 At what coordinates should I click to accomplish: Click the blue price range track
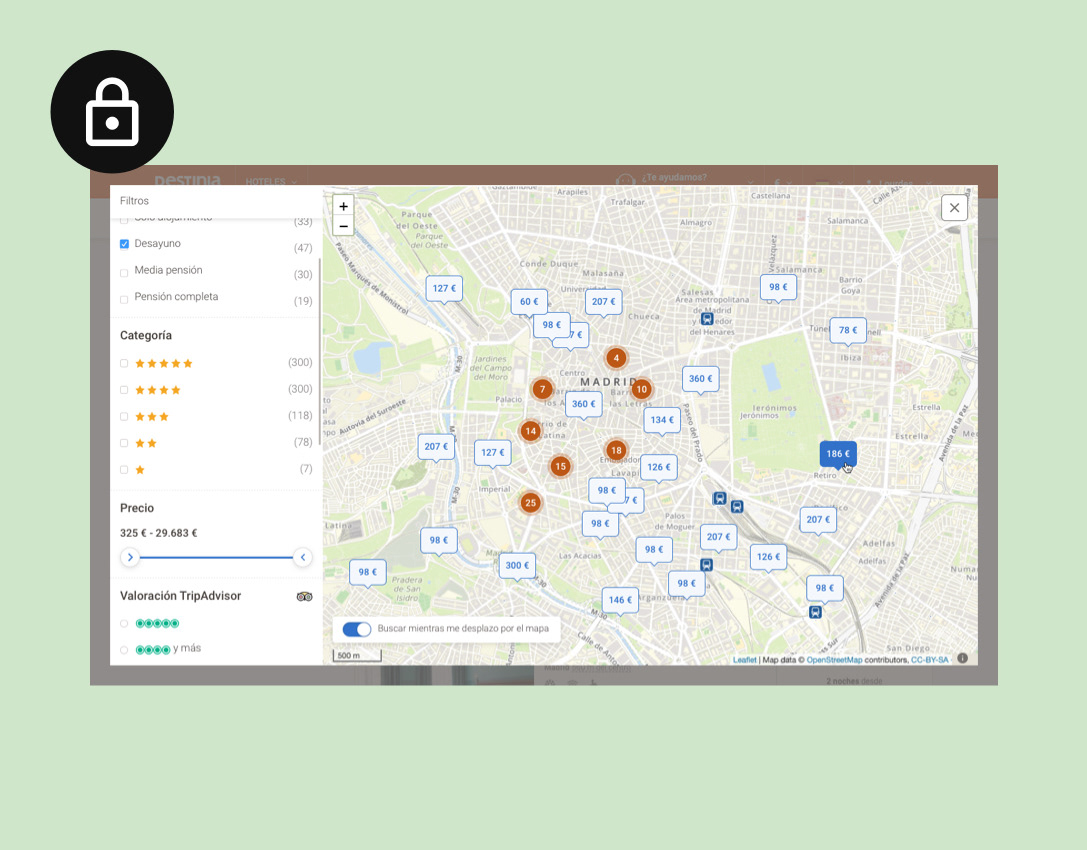pyautogui.click(x=216, y=557)
